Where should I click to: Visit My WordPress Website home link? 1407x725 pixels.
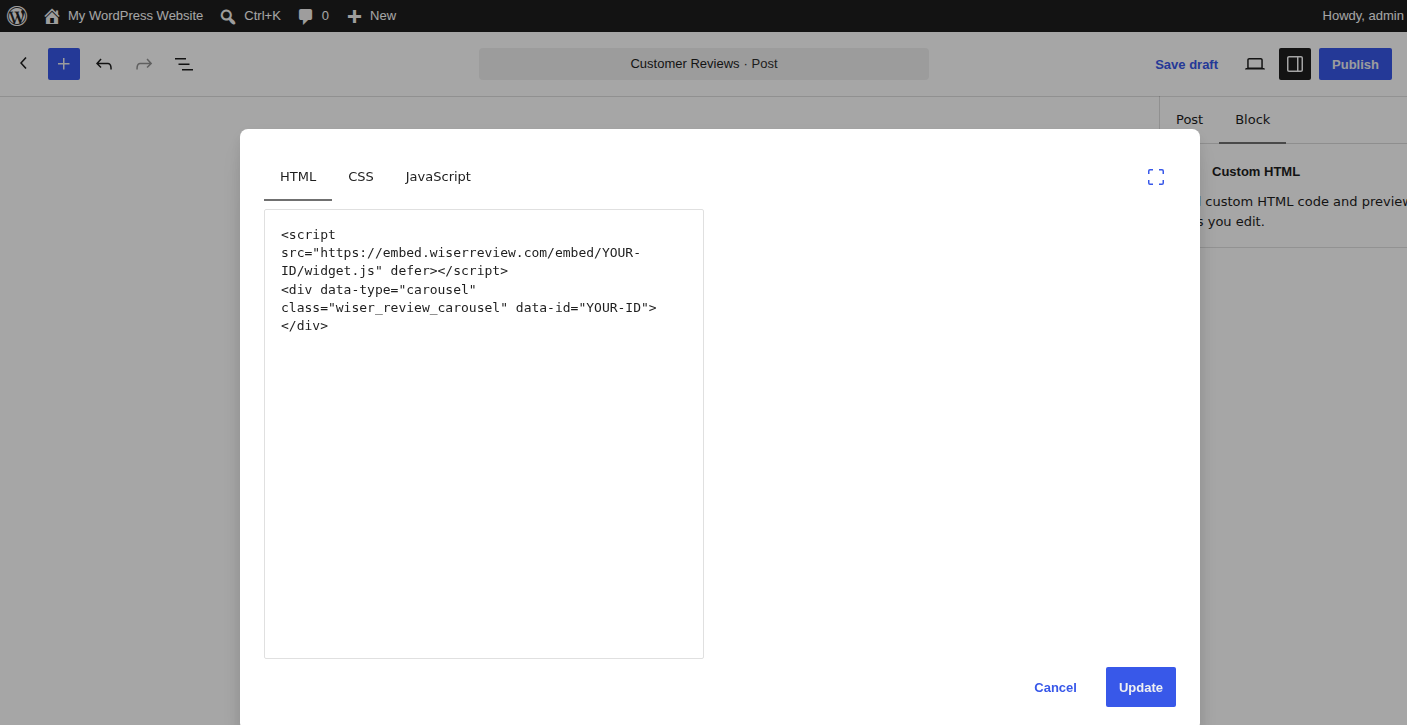point(123,16)
